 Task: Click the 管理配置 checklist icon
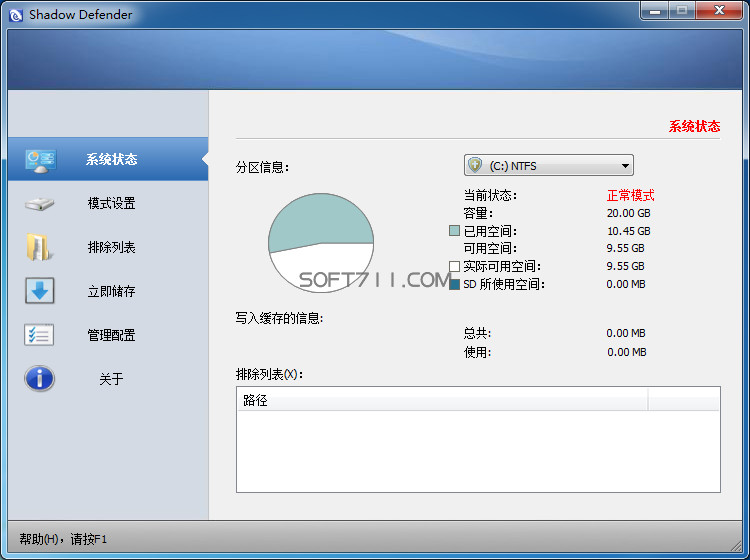[x=39, y=335]
